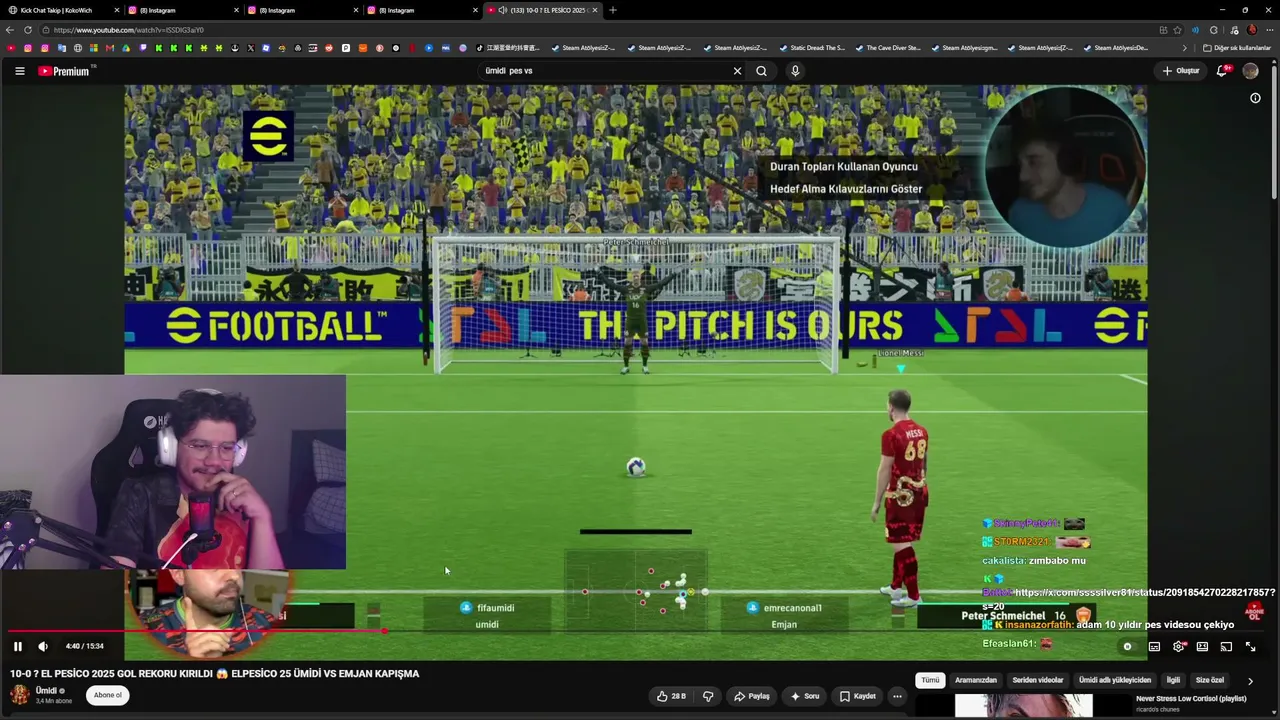Click the Abone Ol channel watermark
Viewport: 1280px width, 720px height.
tap(1254, 612)
